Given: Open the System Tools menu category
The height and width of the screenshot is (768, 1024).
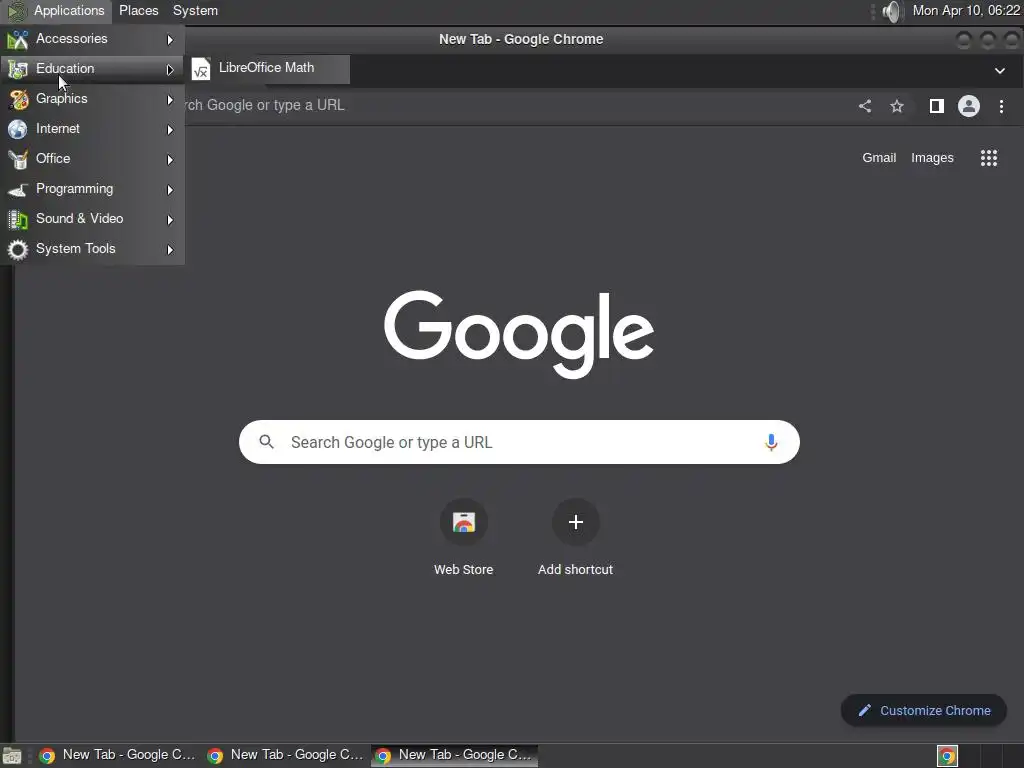Looking at the screenshot, I should [92, 249].
